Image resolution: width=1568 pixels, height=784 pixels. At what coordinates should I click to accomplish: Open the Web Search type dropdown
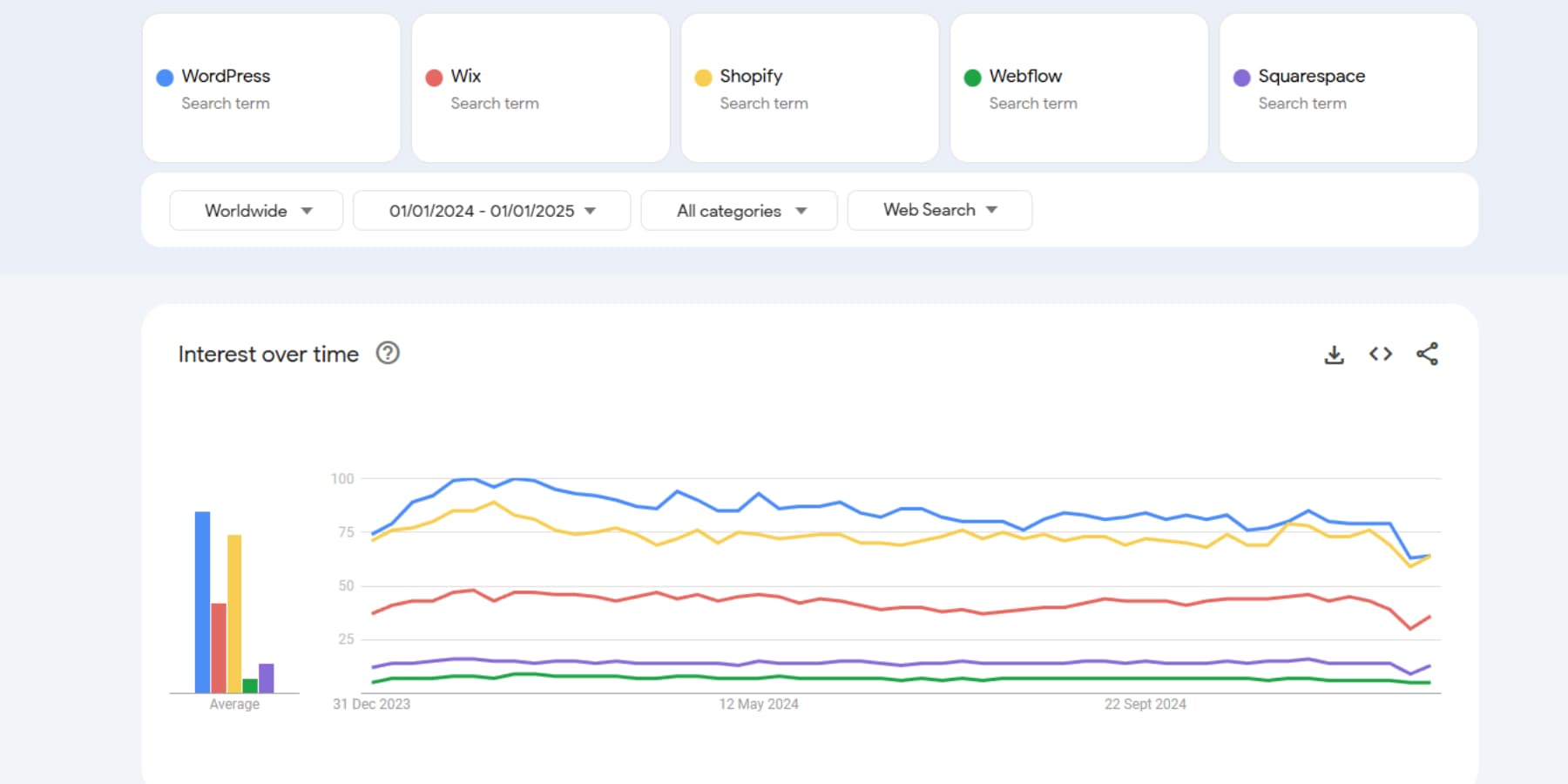click(x=939, y=210)
